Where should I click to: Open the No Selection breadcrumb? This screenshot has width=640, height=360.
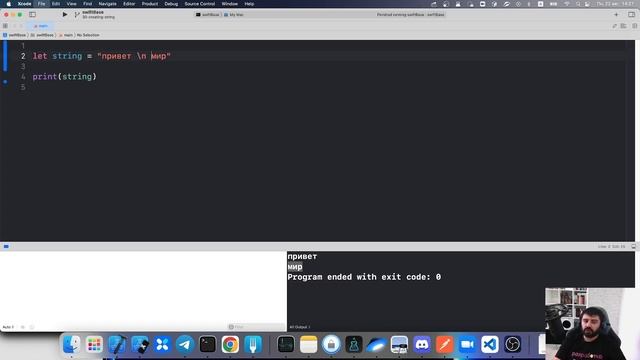pyautogui.click(x=88, y=35)
